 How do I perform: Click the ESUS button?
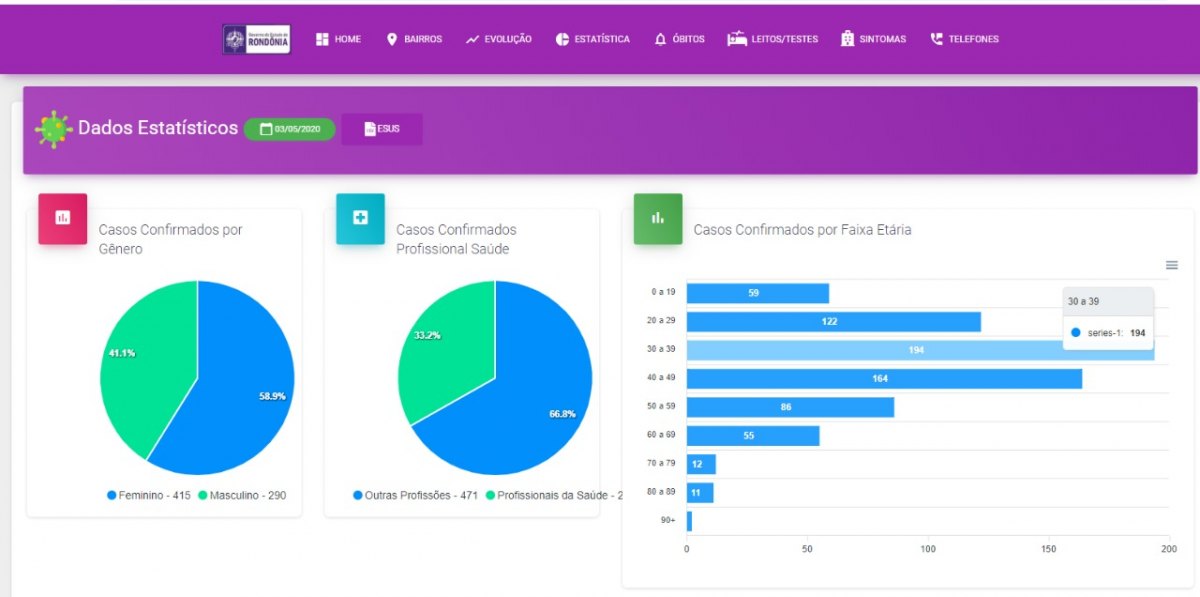(x=381, y=129)
